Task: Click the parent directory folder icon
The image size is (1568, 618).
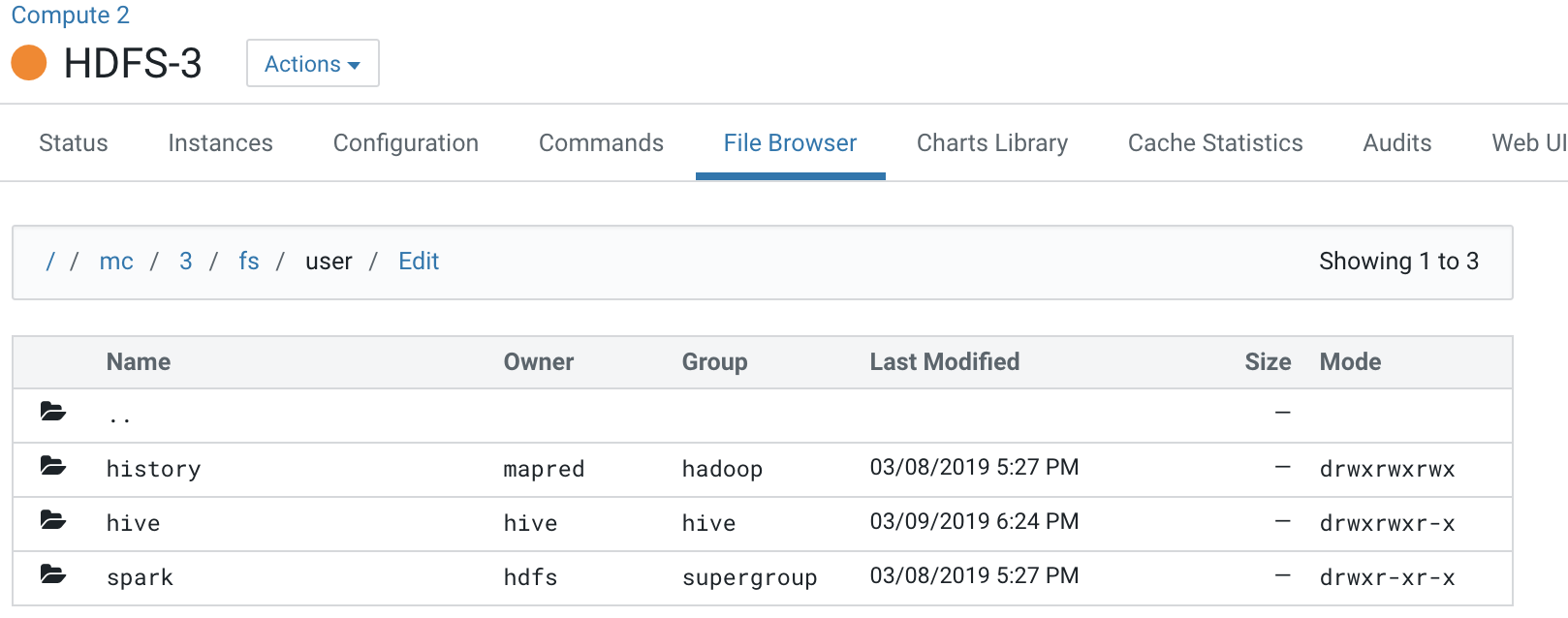Action: click(53, 413)
